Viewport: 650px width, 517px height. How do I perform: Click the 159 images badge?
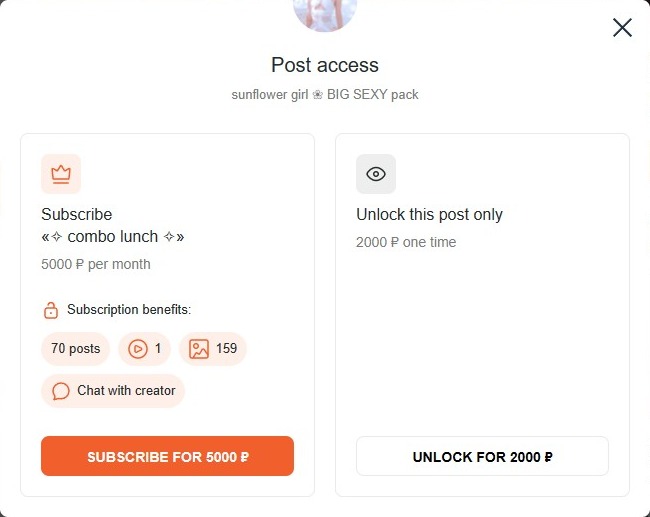tap(213, 349)
